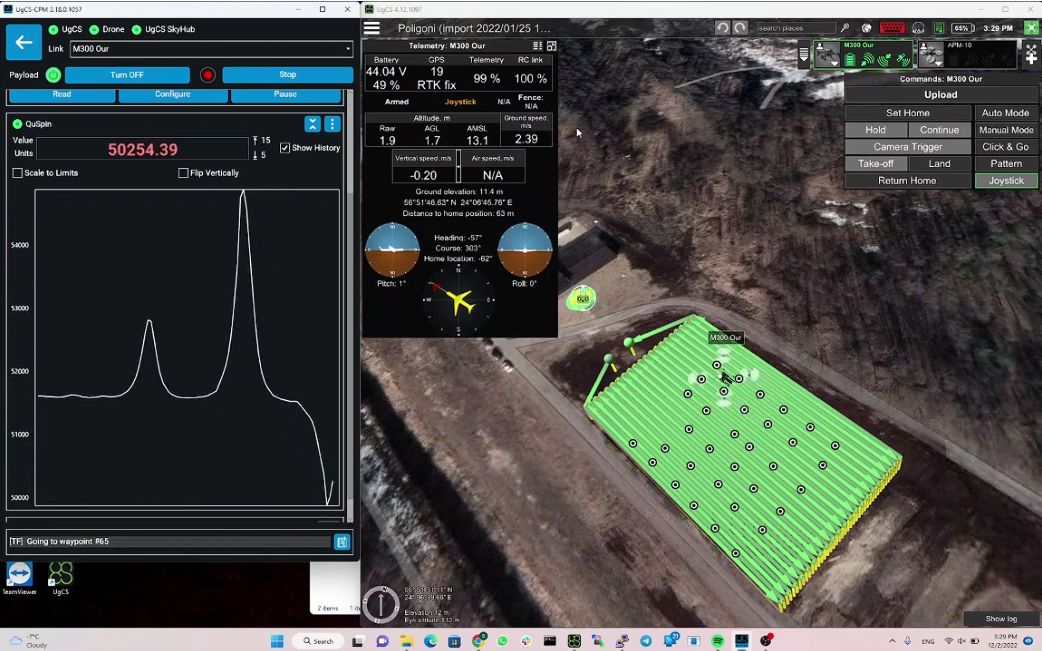Collapse the QuSpin panel with the arrows icon
The height and width of the screenshot is (651, 1042).
(313, 124)
